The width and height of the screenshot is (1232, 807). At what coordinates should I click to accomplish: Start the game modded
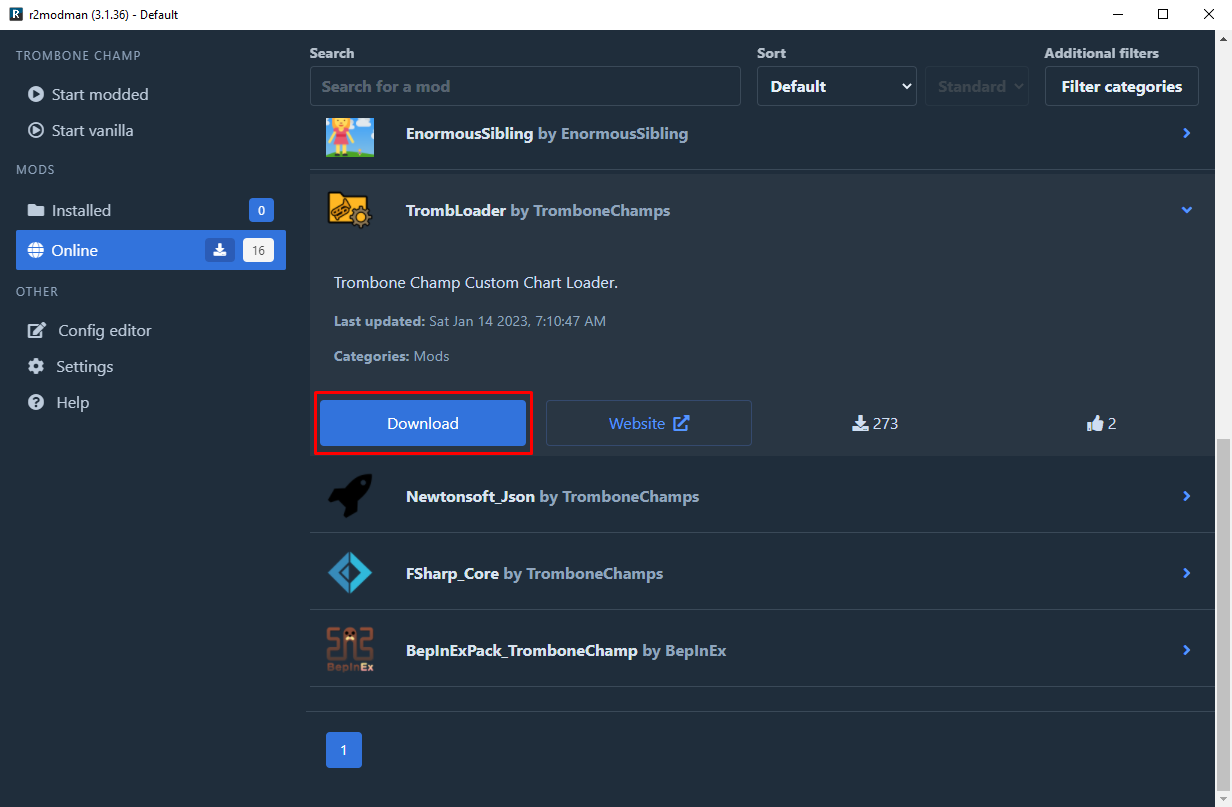[150, 94]
